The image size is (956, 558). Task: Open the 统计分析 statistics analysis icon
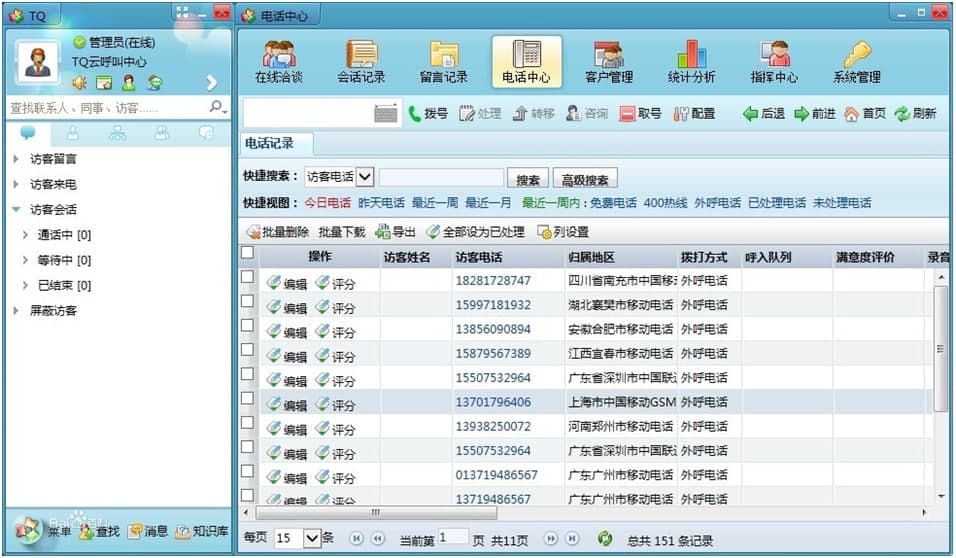click(691, 62)
